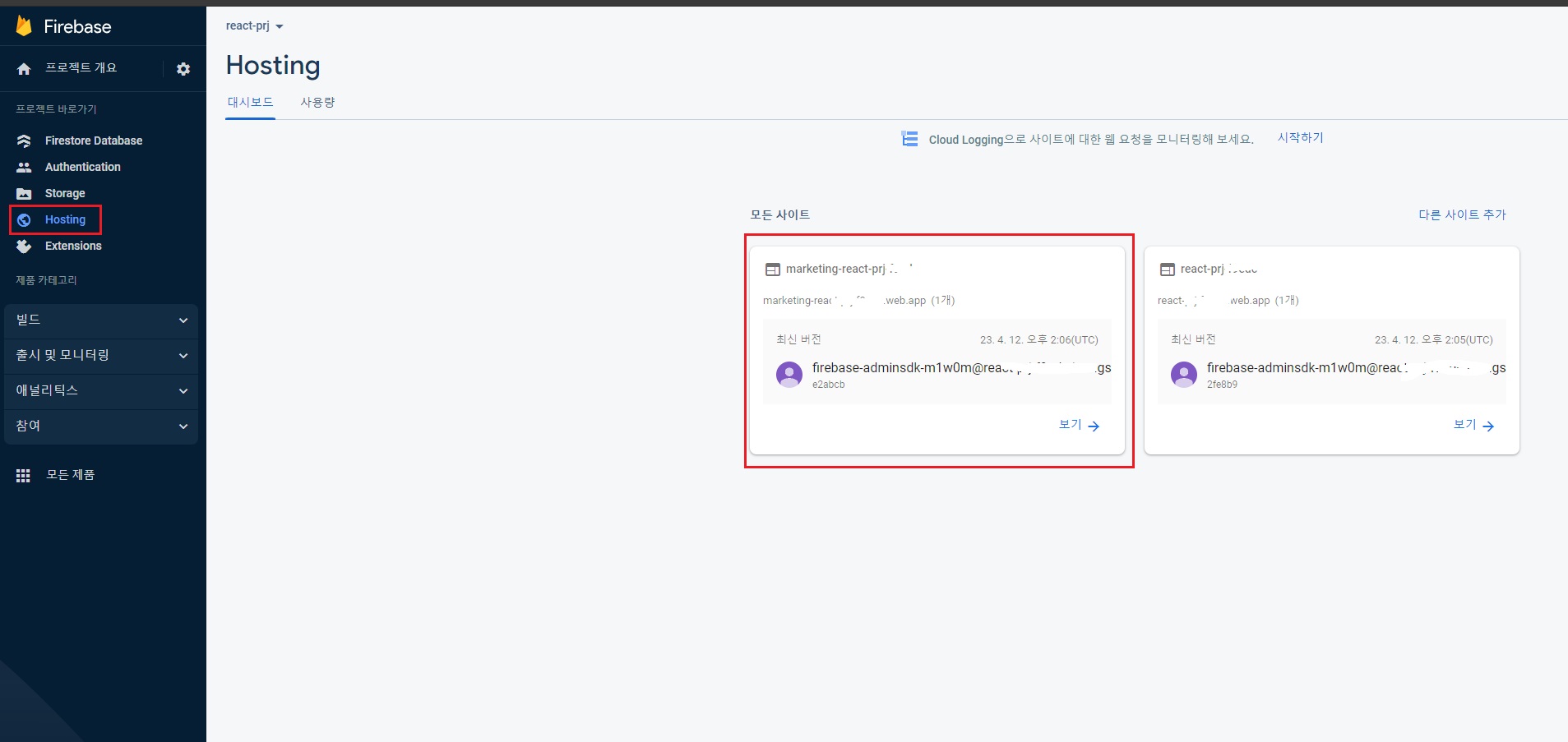Open the react-prj project selector dropdown
Screen dimensions: 1568x742
click(255, 26)
